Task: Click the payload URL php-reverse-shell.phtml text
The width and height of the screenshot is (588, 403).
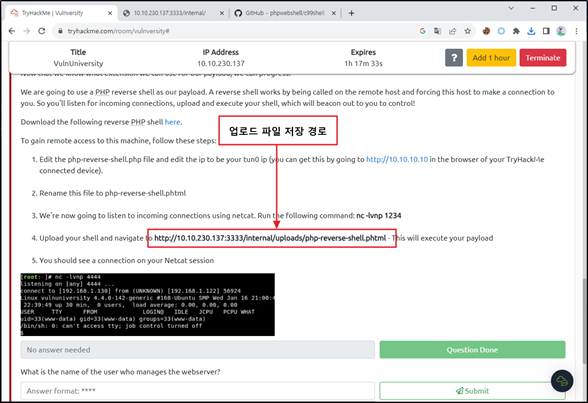Action: click(x=270, y=238)
